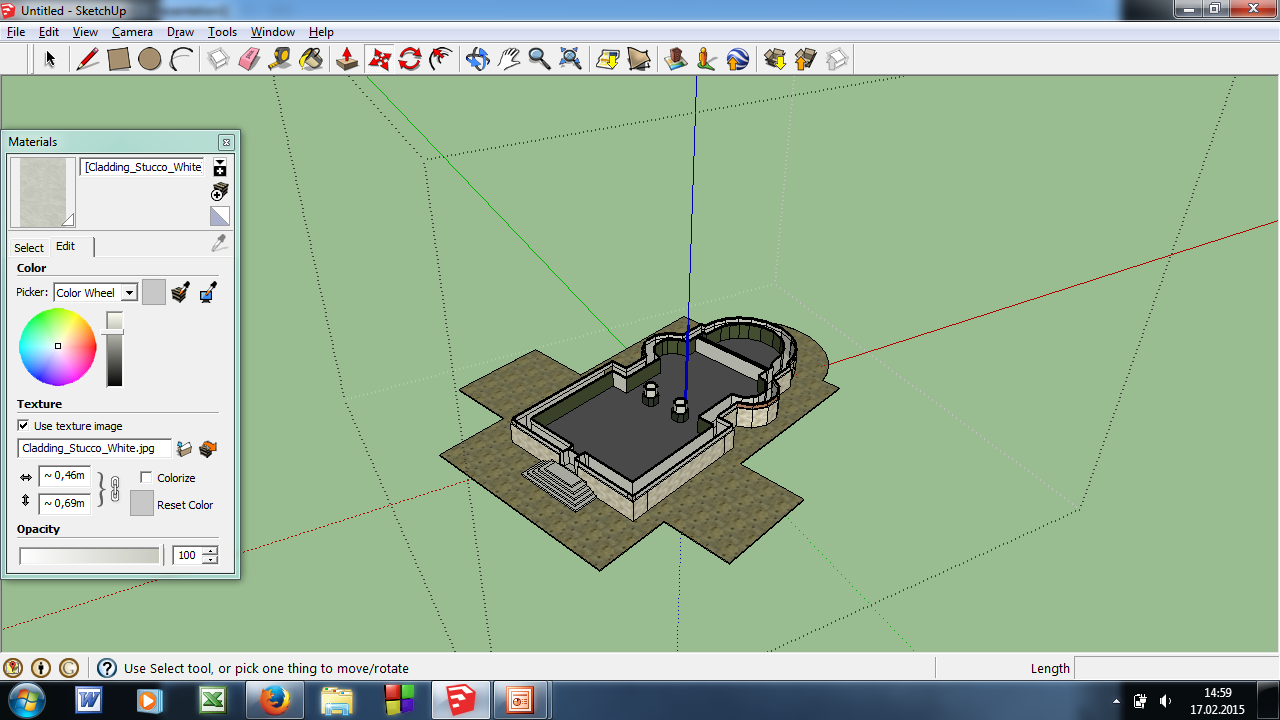Choose the Line pencil tool
Screen dimensions: 1280x720
pos(88,60)
